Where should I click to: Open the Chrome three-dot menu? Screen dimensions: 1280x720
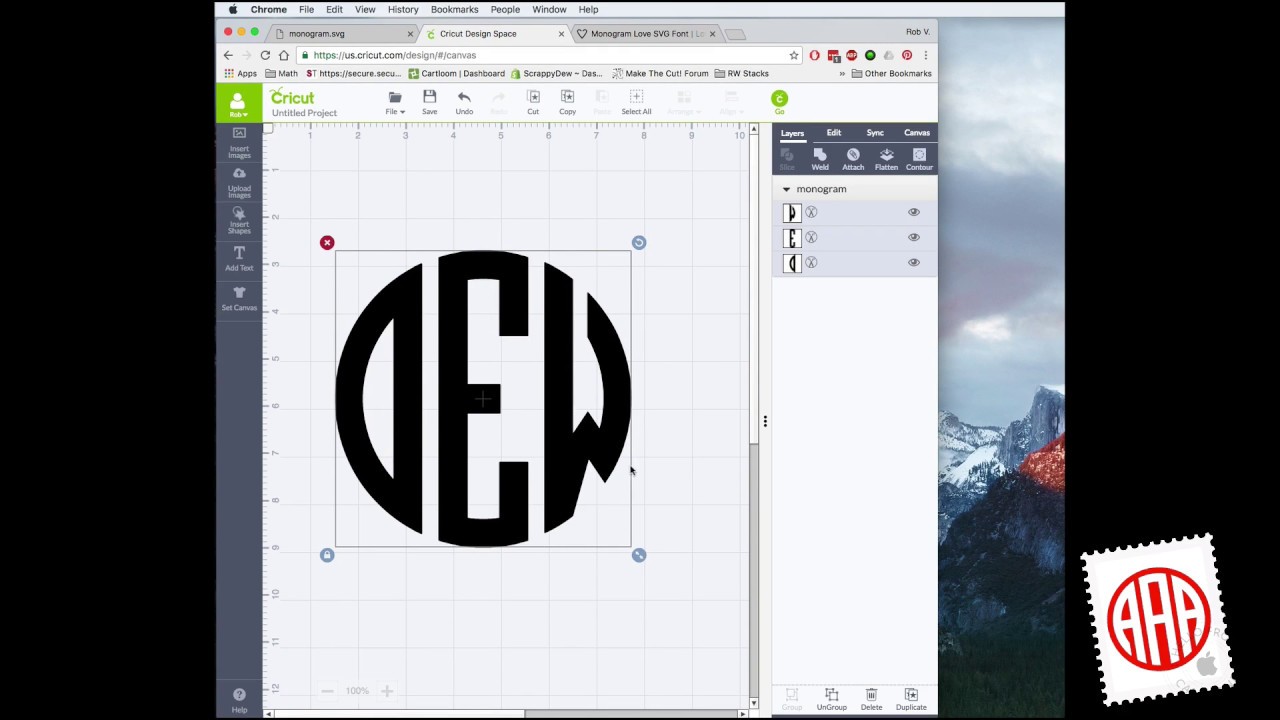tap(926, 55)
